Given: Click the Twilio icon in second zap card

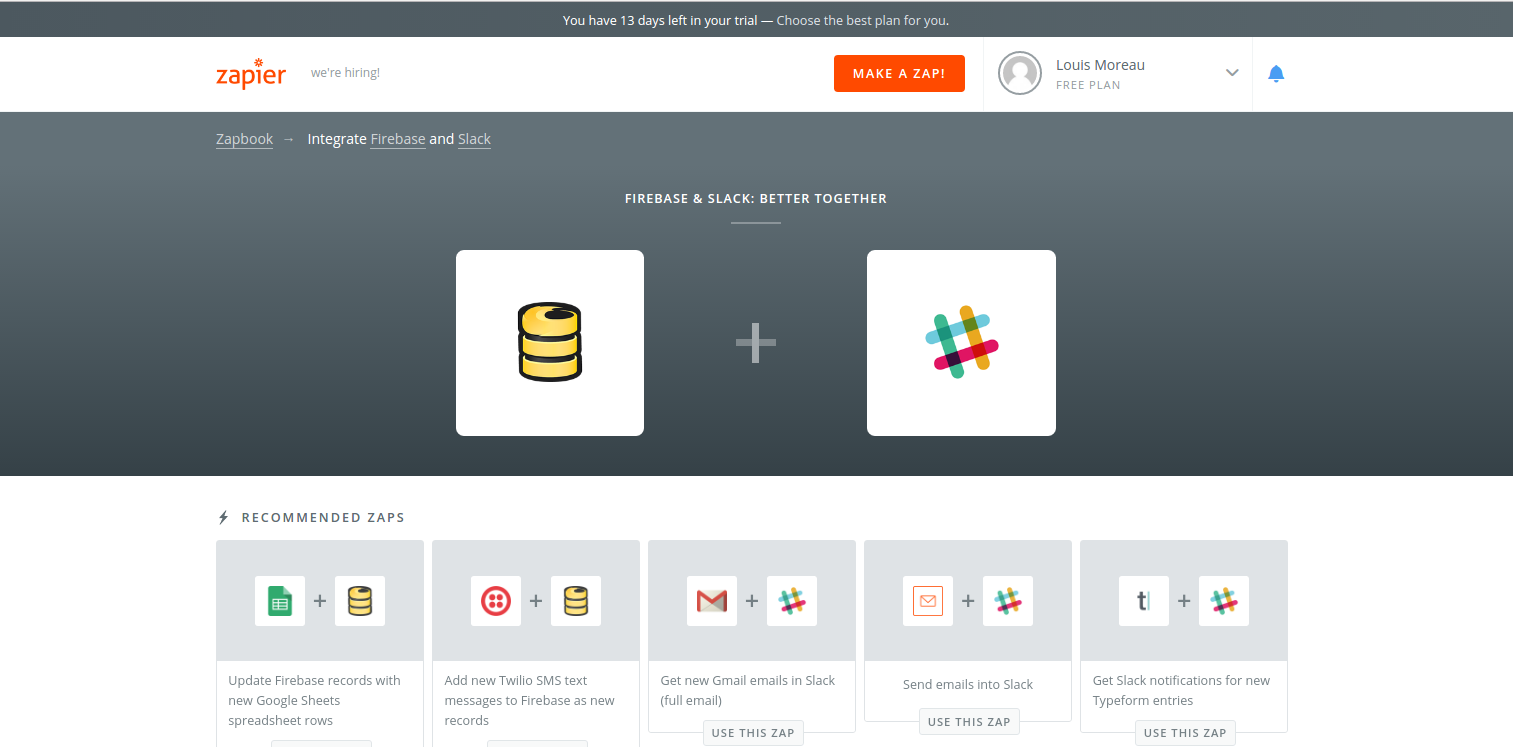Looking at the screenshot, I should pos(496,601).
